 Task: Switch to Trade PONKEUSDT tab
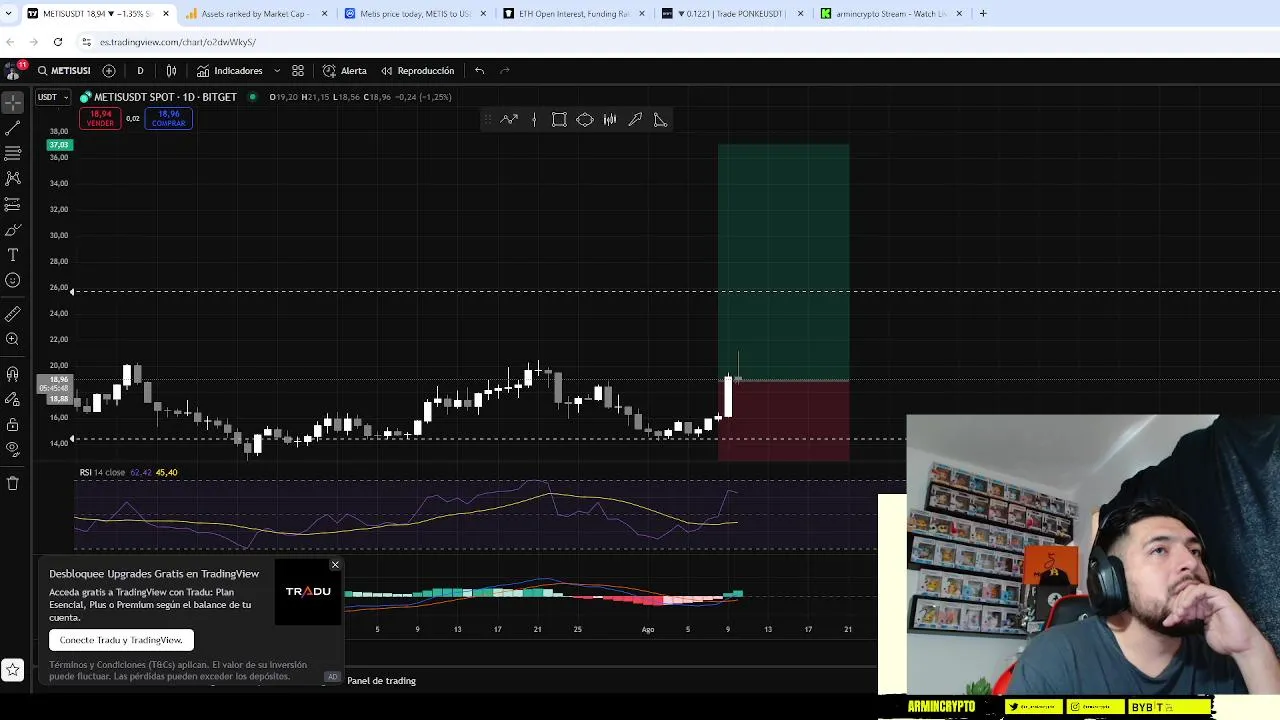click(x=732, y=14)
